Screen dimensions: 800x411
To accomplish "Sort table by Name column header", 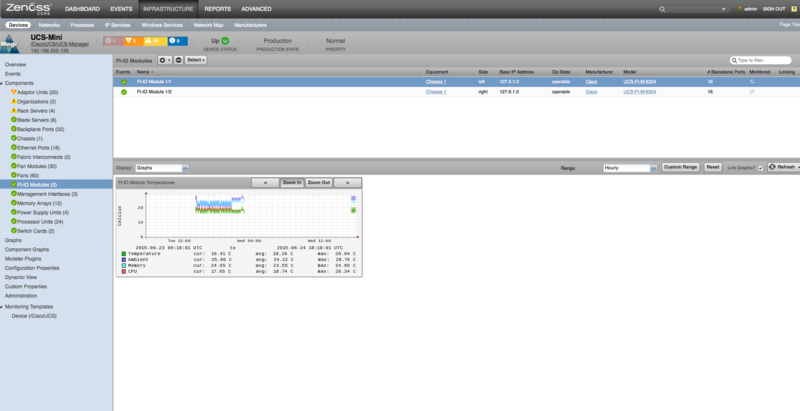I will 144,72.
